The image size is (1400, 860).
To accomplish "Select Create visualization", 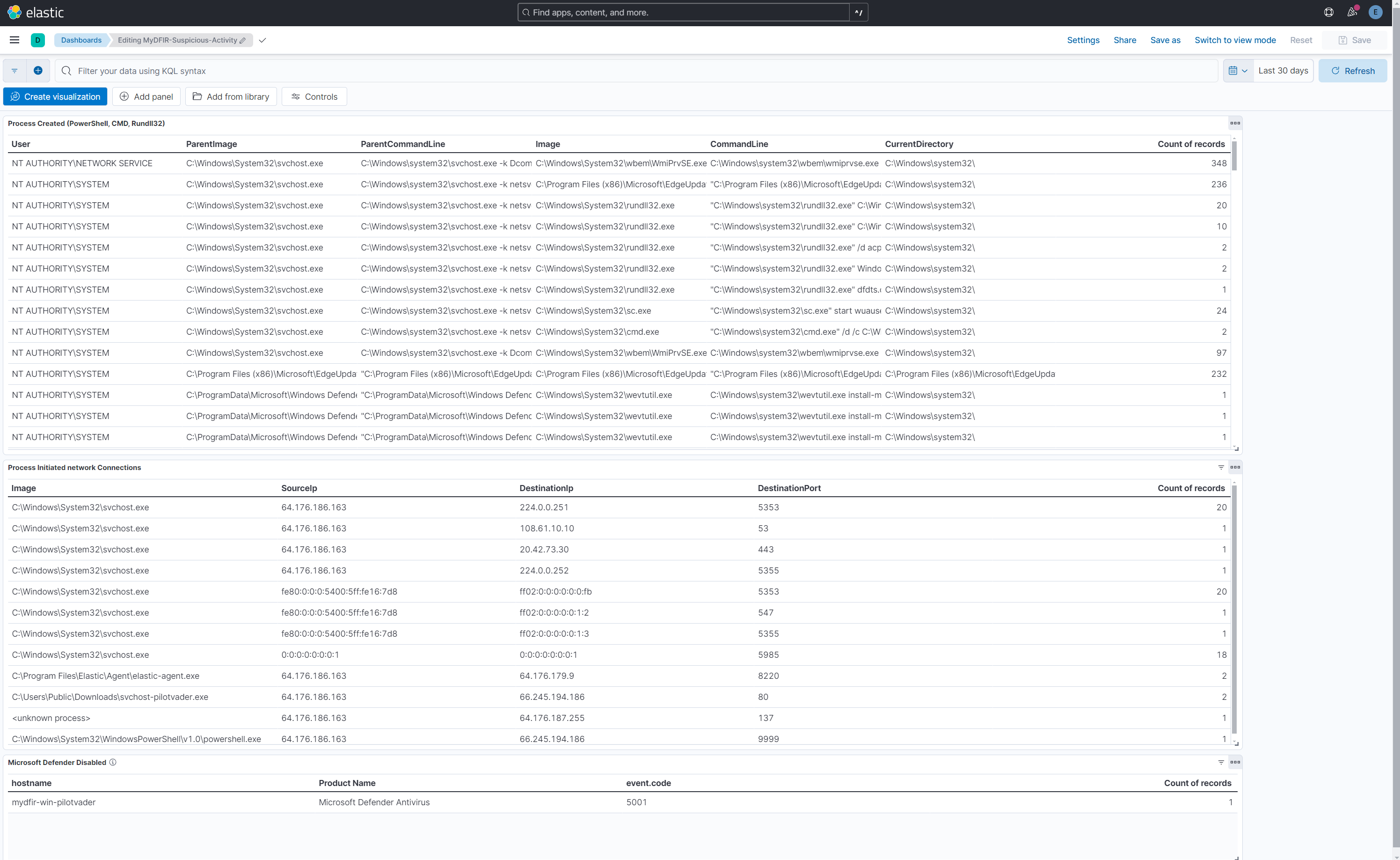I will point(55,96).
